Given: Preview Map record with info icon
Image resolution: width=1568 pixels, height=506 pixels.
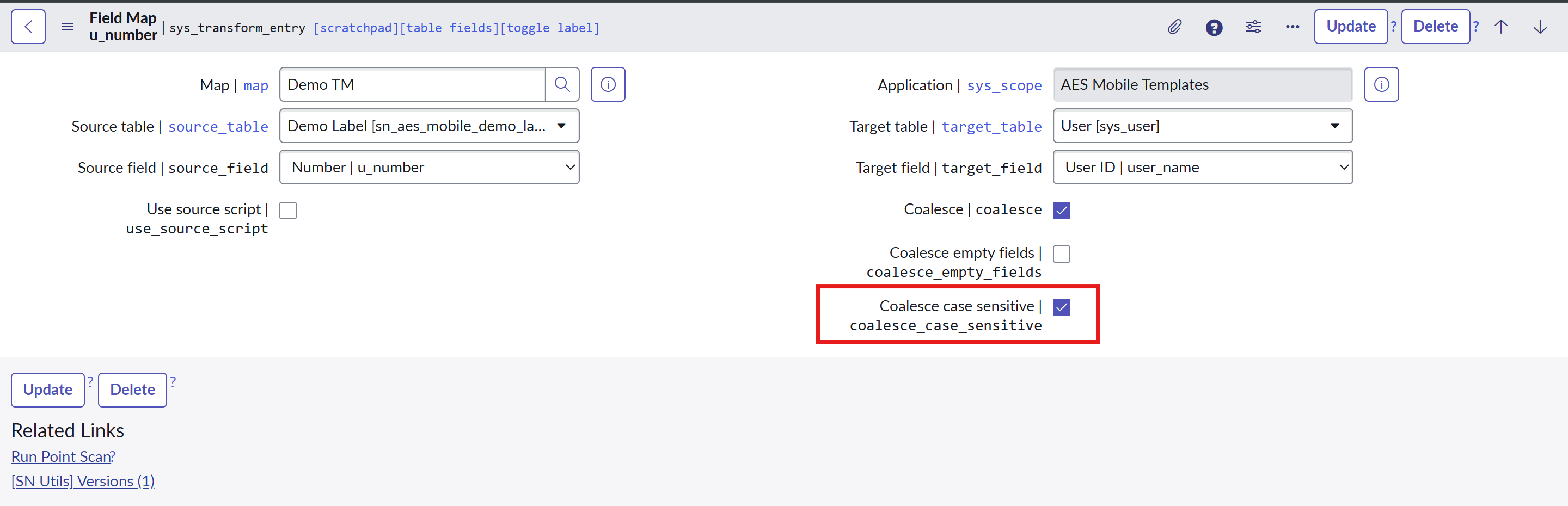Looking at the screenshot, I should click(x=608, y=84).
